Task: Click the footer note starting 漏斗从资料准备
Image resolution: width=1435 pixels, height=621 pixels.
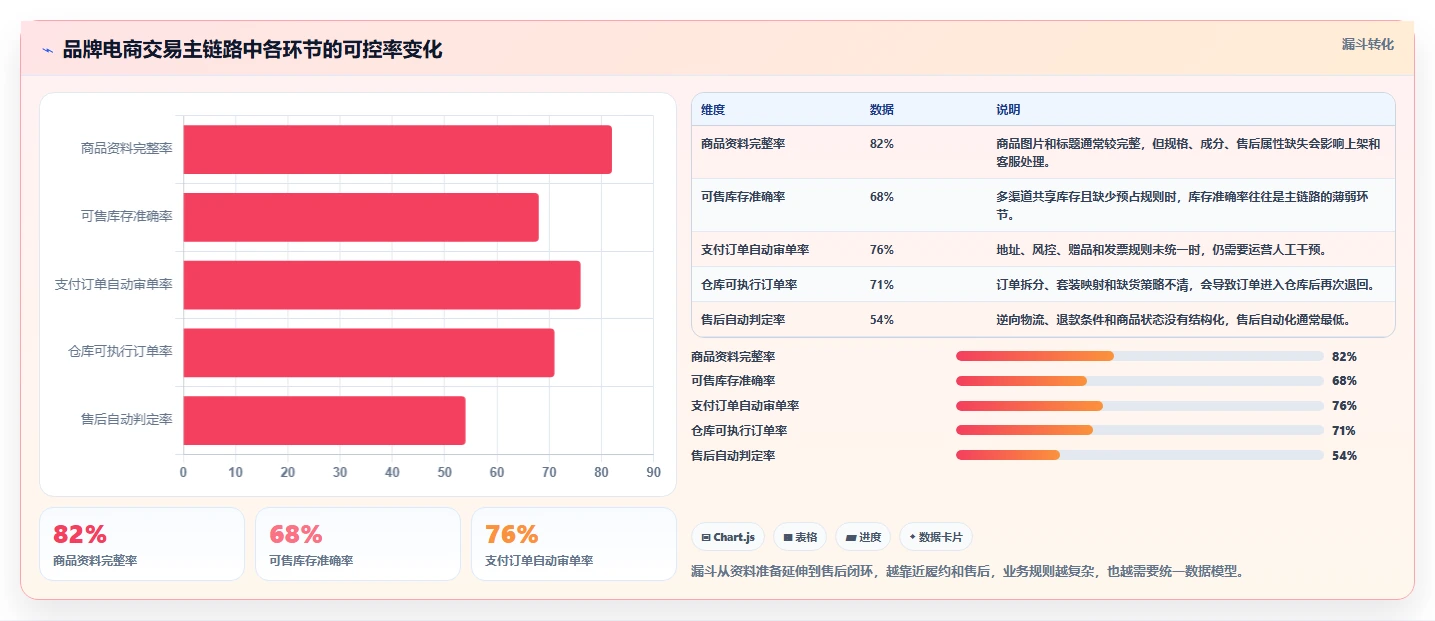Action: pyautogui.click(x=967, y=572)
